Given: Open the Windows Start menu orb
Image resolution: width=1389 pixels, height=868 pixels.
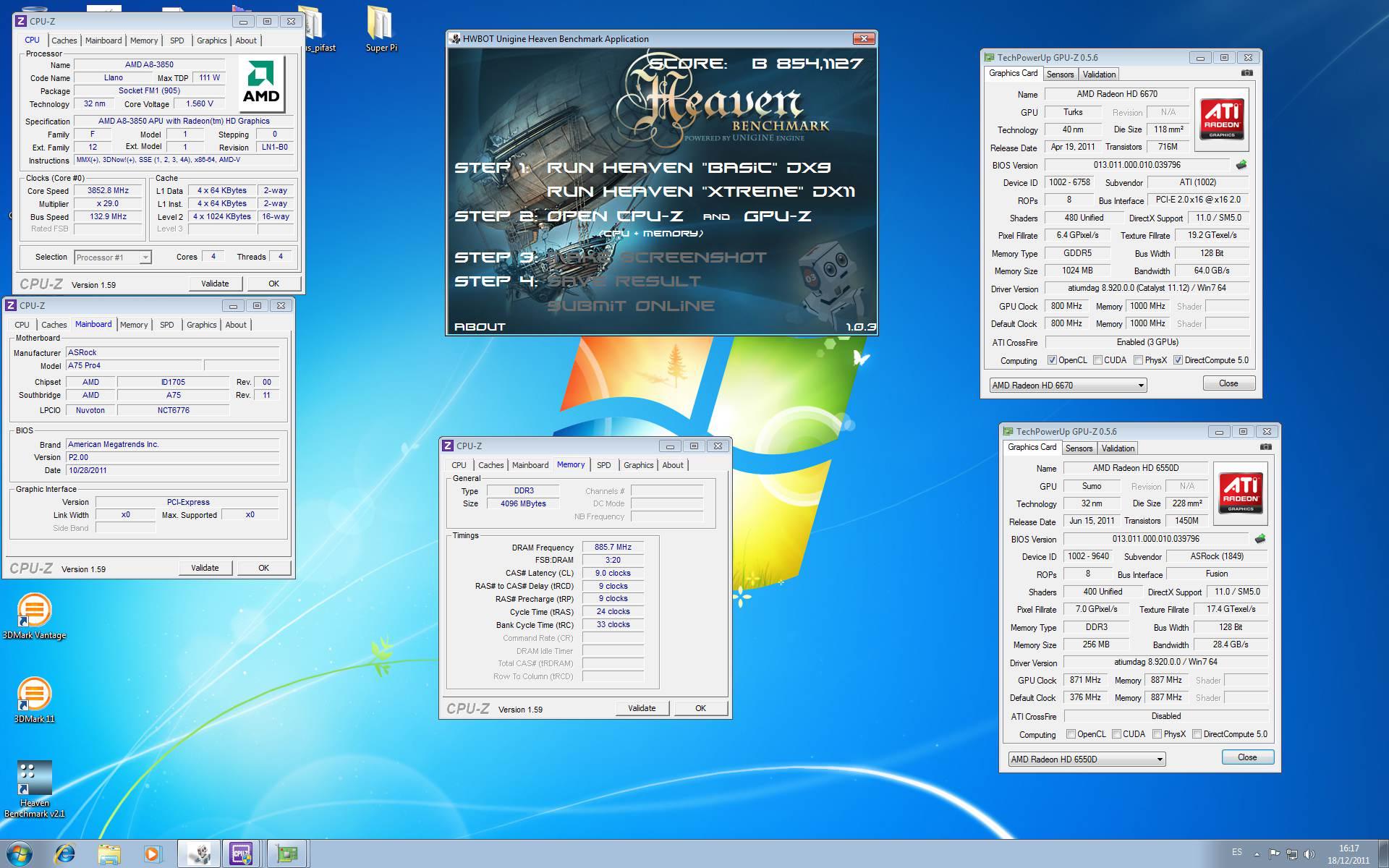Looking at the screenshot, I should (x=20, y=854).
